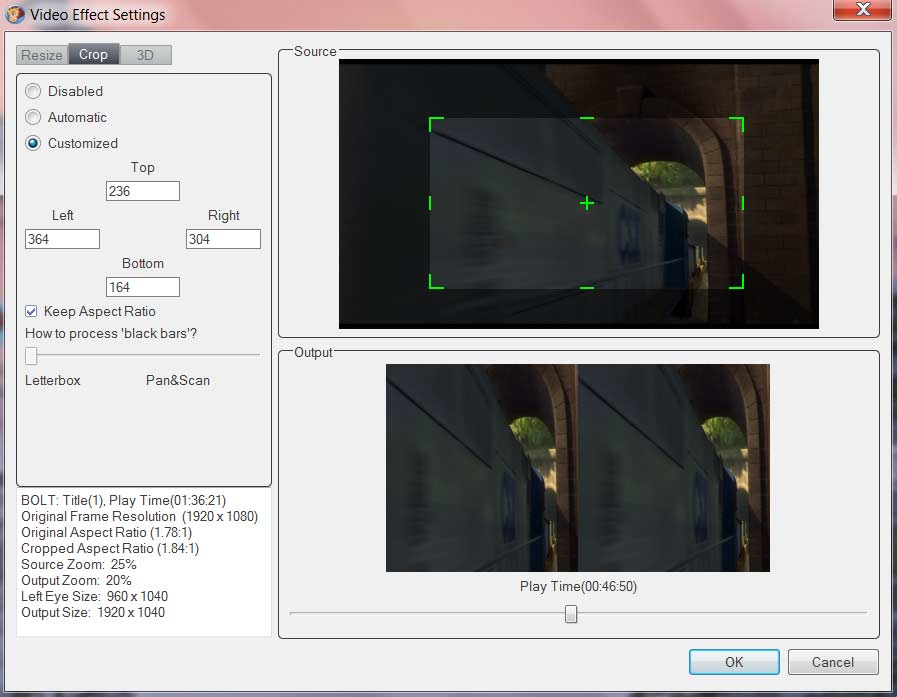Toggle the Keep Aspect Ratio checkbox
The image size is (897, 697).
(x=31, y=311)
